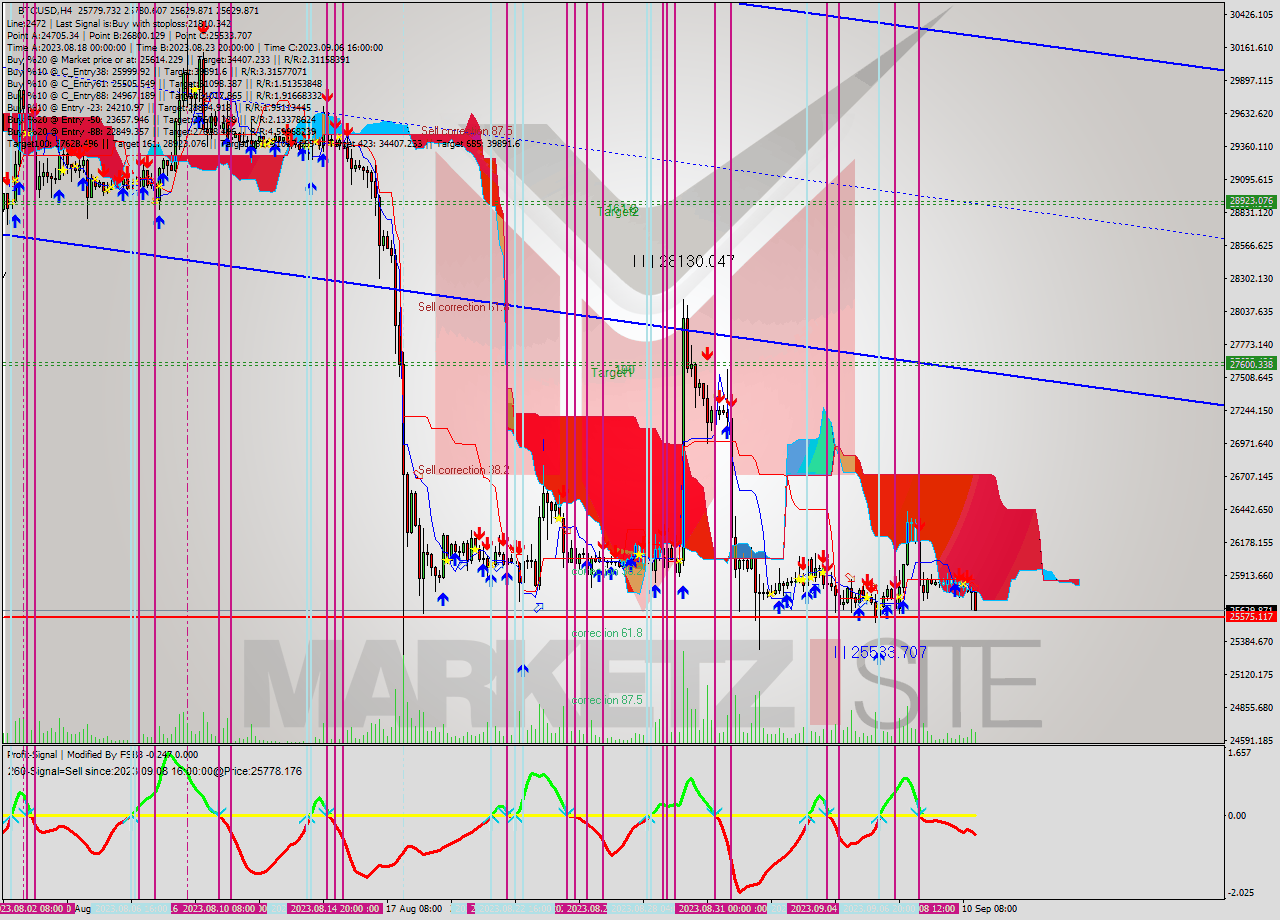Click the 'Sell correction 87.5' label
1280x920 pixels.
[466, 131]
